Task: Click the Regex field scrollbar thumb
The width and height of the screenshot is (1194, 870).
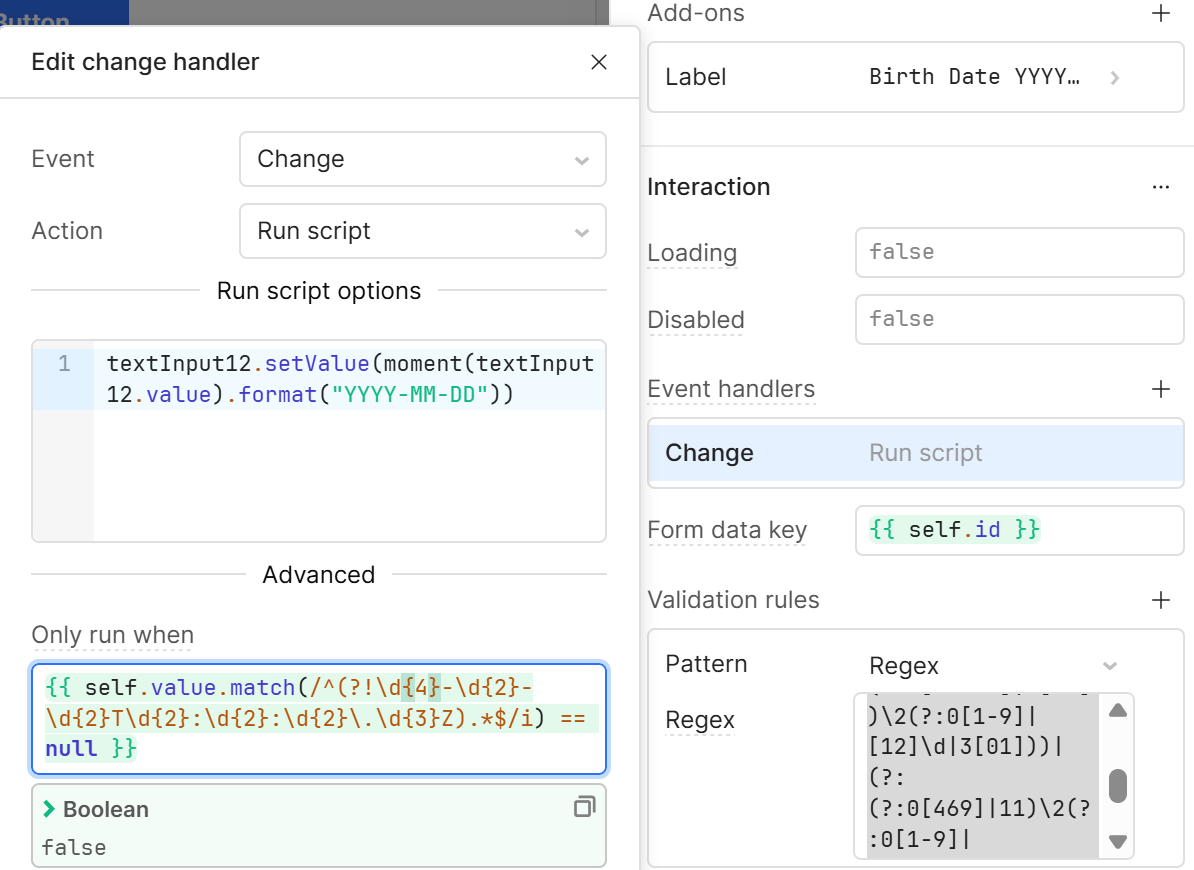Action: (1117, 786)
